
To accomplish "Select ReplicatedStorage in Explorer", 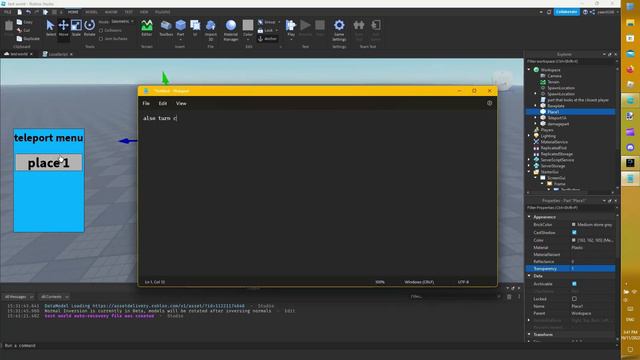I will tap(556, 154).
